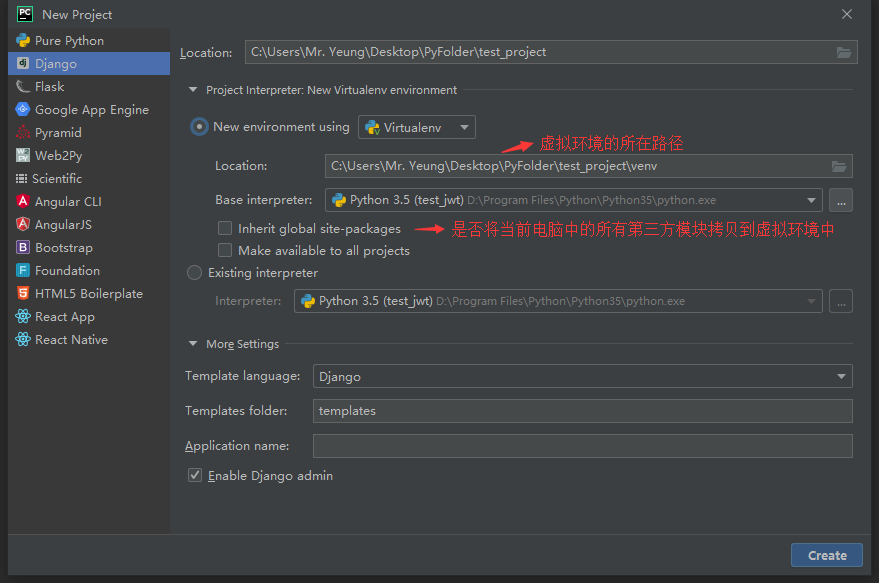Image resolution: width=879 pixels, height=583 pixels.
Task: Click the Web2Py icon
Action: tap(23, 155)
